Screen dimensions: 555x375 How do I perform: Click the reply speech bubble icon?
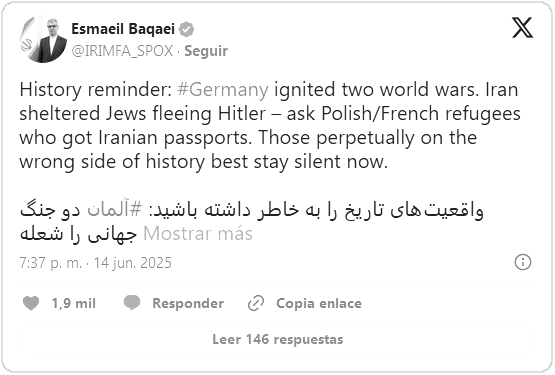click(132, 303)
